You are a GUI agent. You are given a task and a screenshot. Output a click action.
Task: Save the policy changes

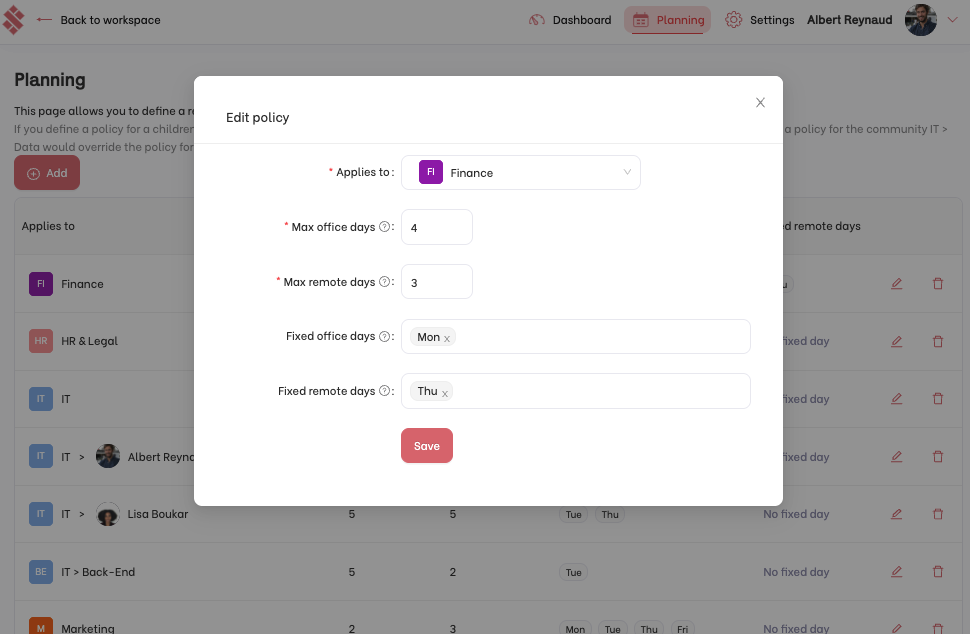pyautogui.click(x=427, y=445)
